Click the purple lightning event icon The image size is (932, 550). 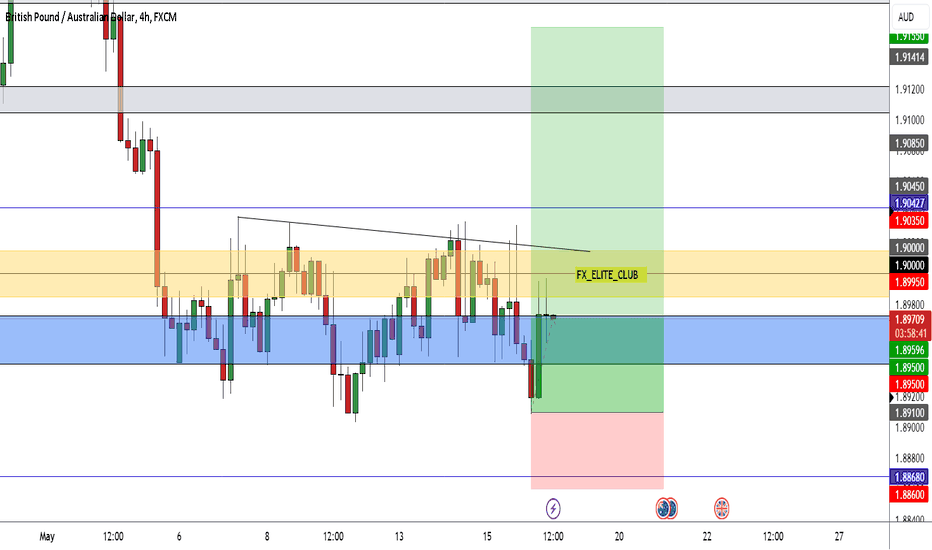point(553,508)
